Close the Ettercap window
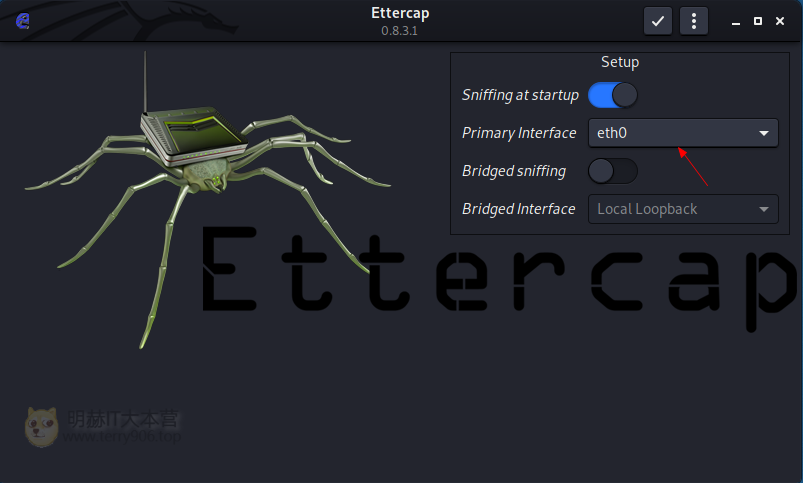Screen dimensions: 803x483 [x=780, y=21]
